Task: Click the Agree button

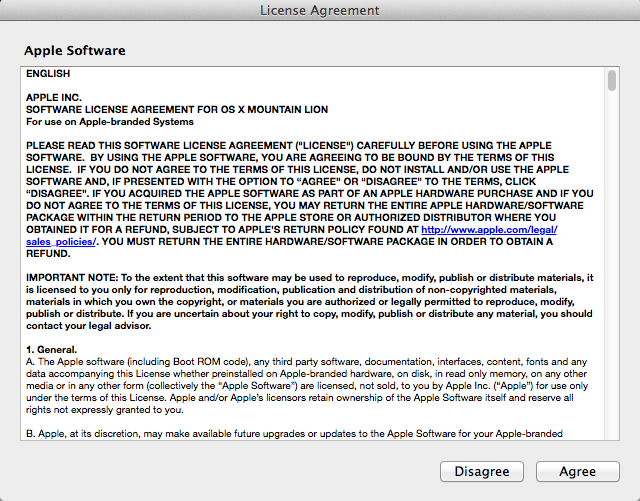Action: (x=578, y=472)
